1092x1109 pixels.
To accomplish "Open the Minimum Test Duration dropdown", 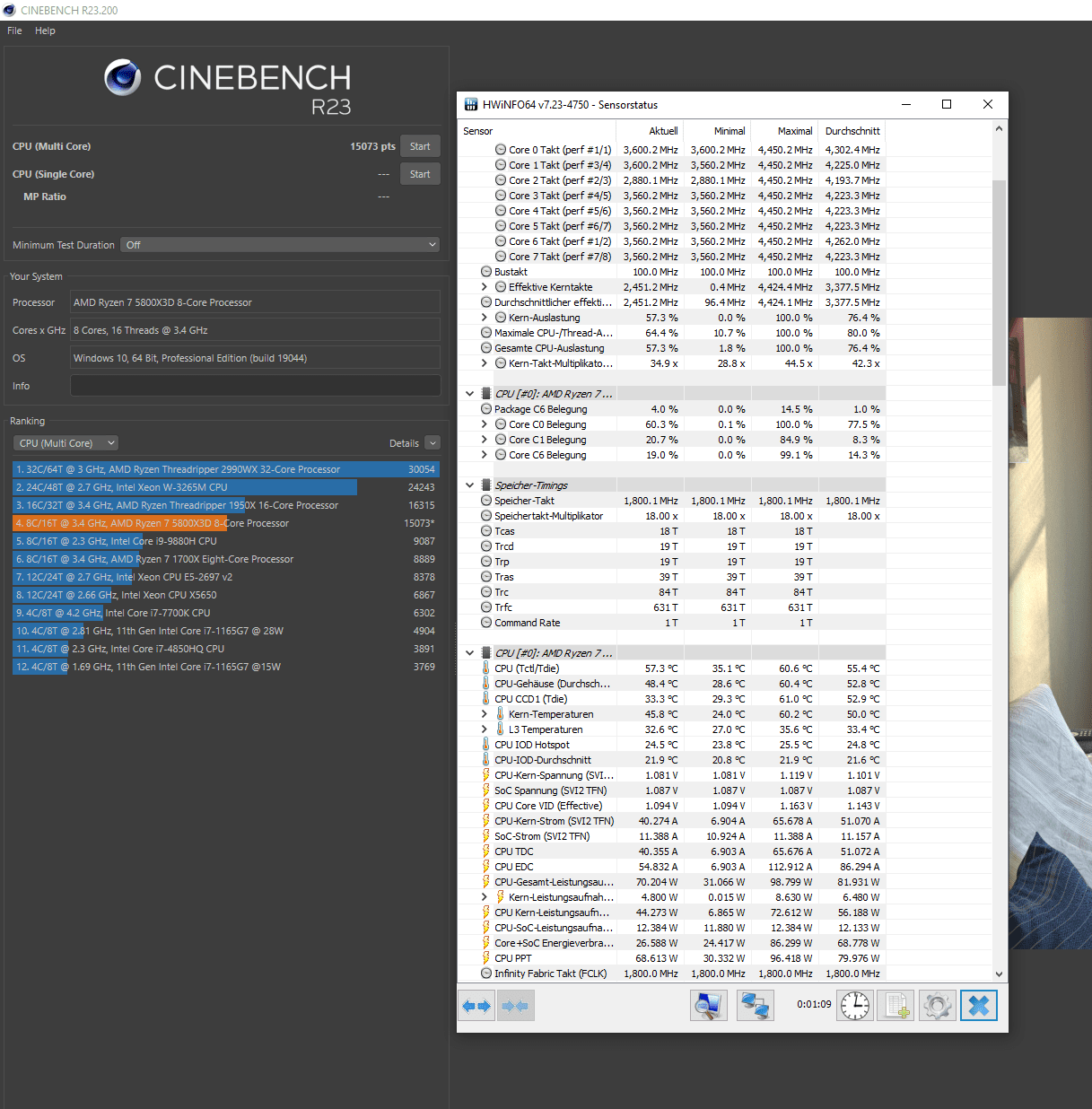I will (x=280, y=245).
